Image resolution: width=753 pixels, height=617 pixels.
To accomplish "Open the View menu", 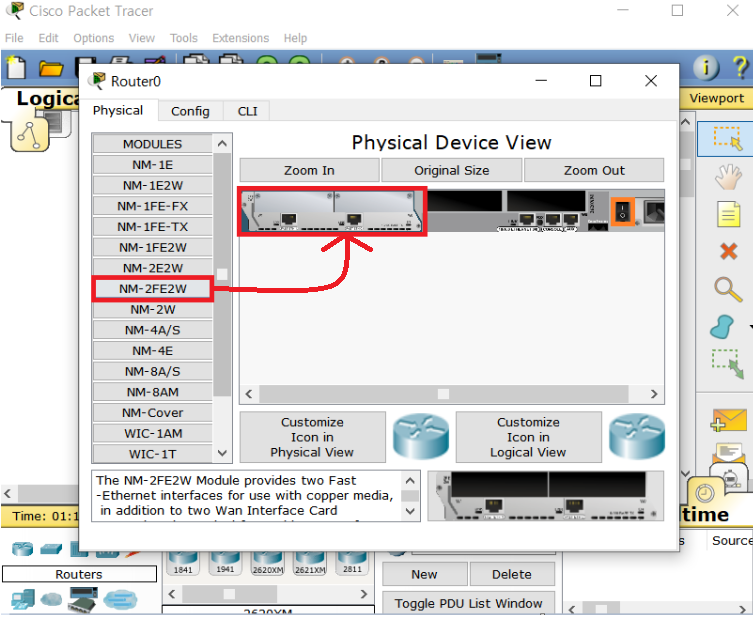I will point(142,38).
